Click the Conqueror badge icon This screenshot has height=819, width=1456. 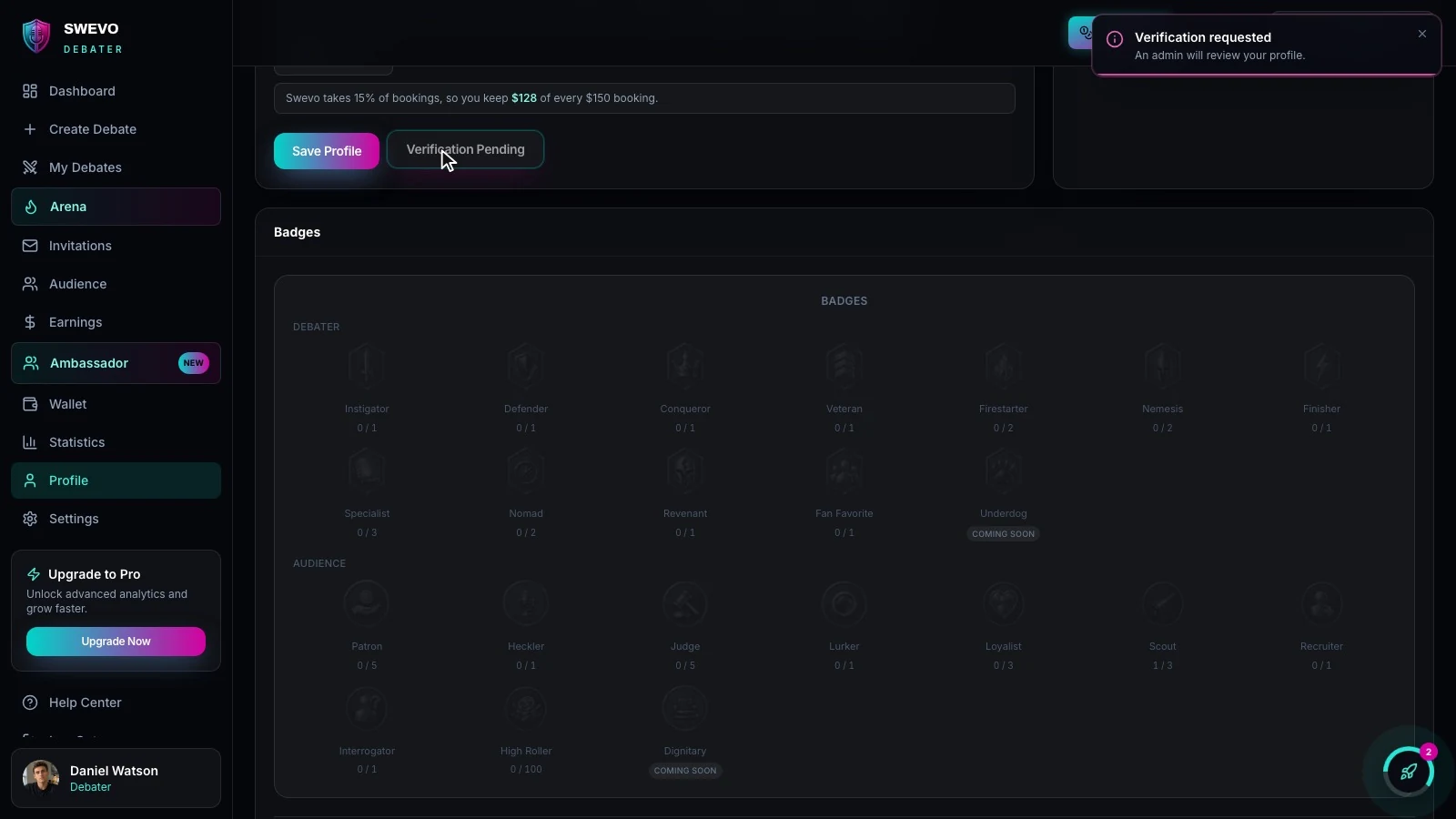tap(685, 367)
